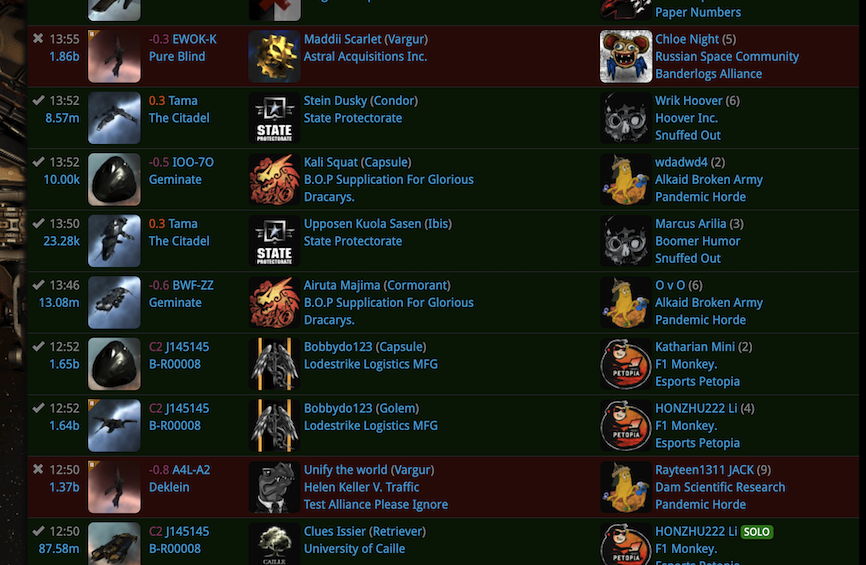
Task: Click Lodestrike Logistics MFG logo beside Bobbydo123 (Golem)
Action: click(274, 425)
